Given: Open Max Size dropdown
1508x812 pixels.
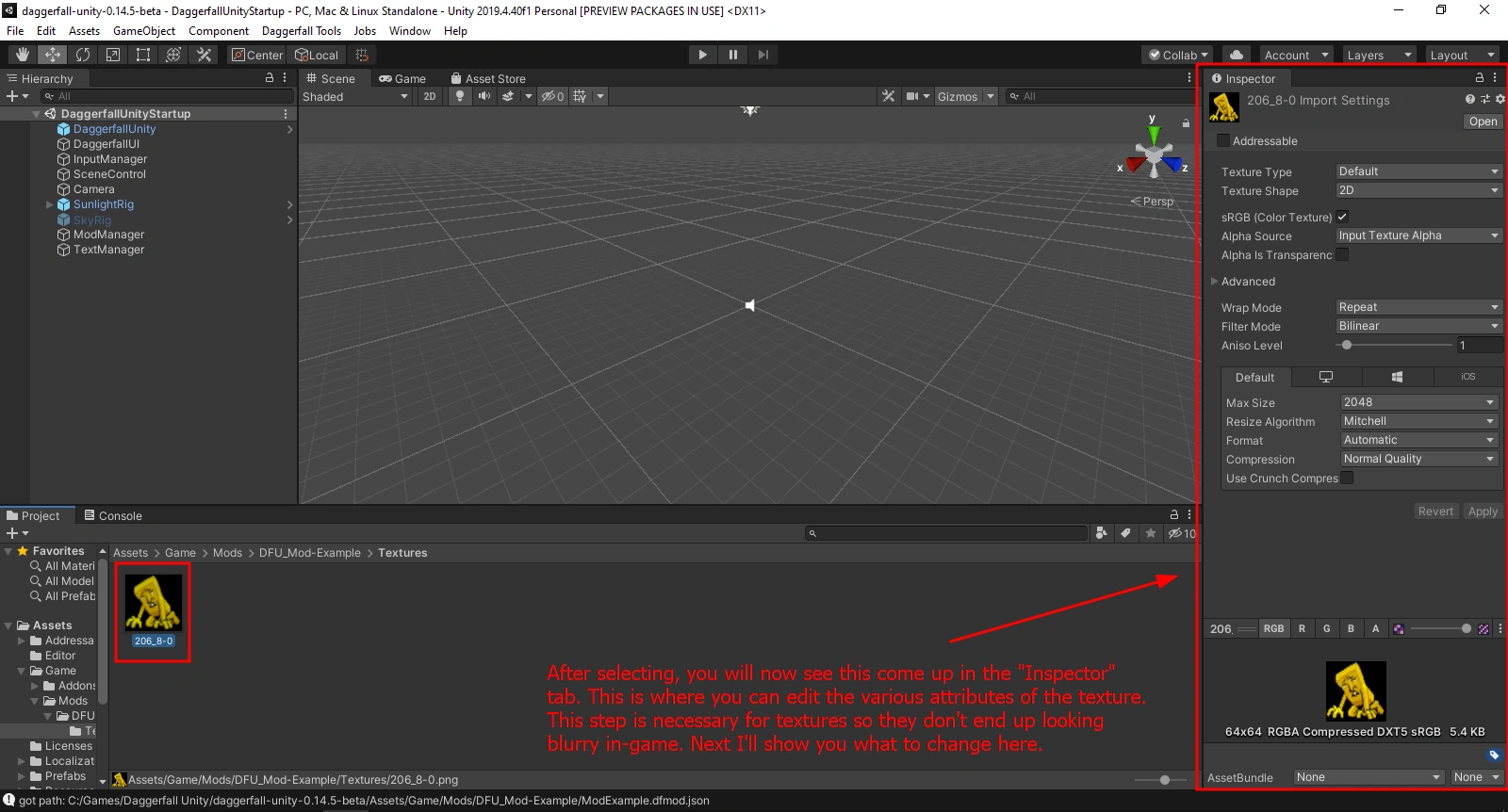Looking at the screenshot, I should pyautogui.click(x=1419, y=402).
